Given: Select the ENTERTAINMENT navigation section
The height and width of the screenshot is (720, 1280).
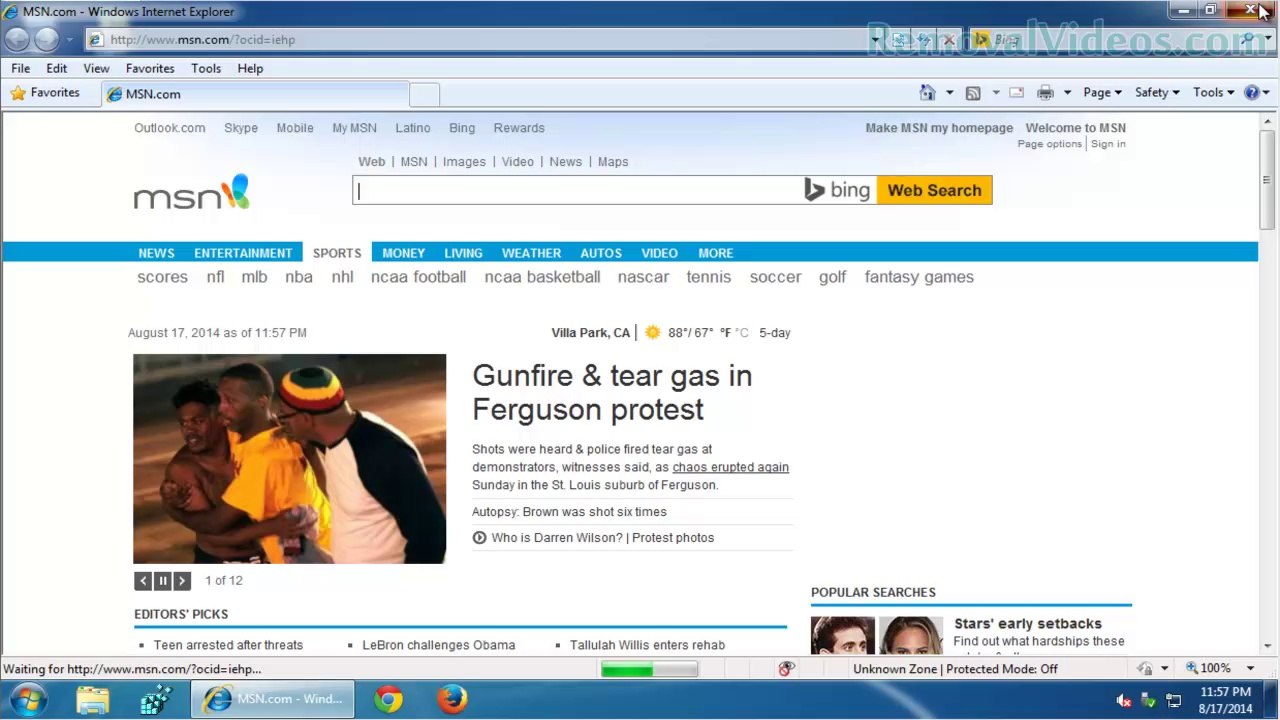Looking at the screenshot, I should [x=243, y=253].
